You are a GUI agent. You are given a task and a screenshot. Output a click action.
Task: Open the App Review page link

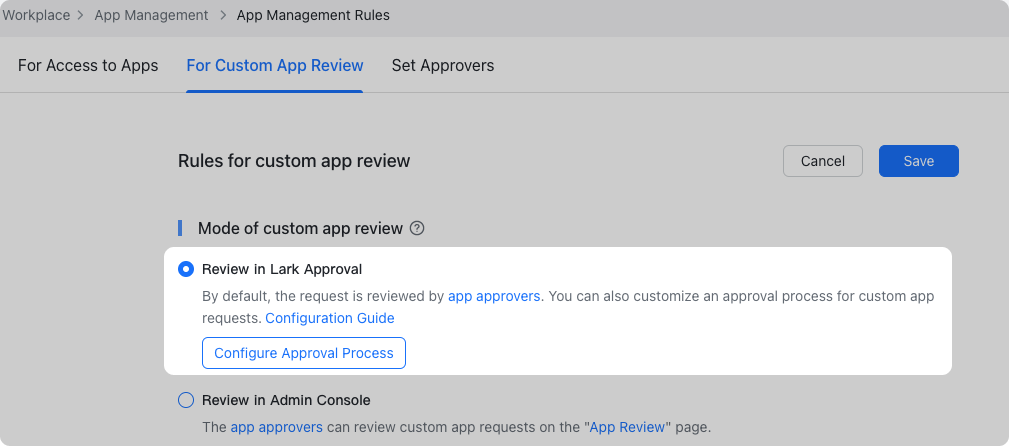coord(627,427)
